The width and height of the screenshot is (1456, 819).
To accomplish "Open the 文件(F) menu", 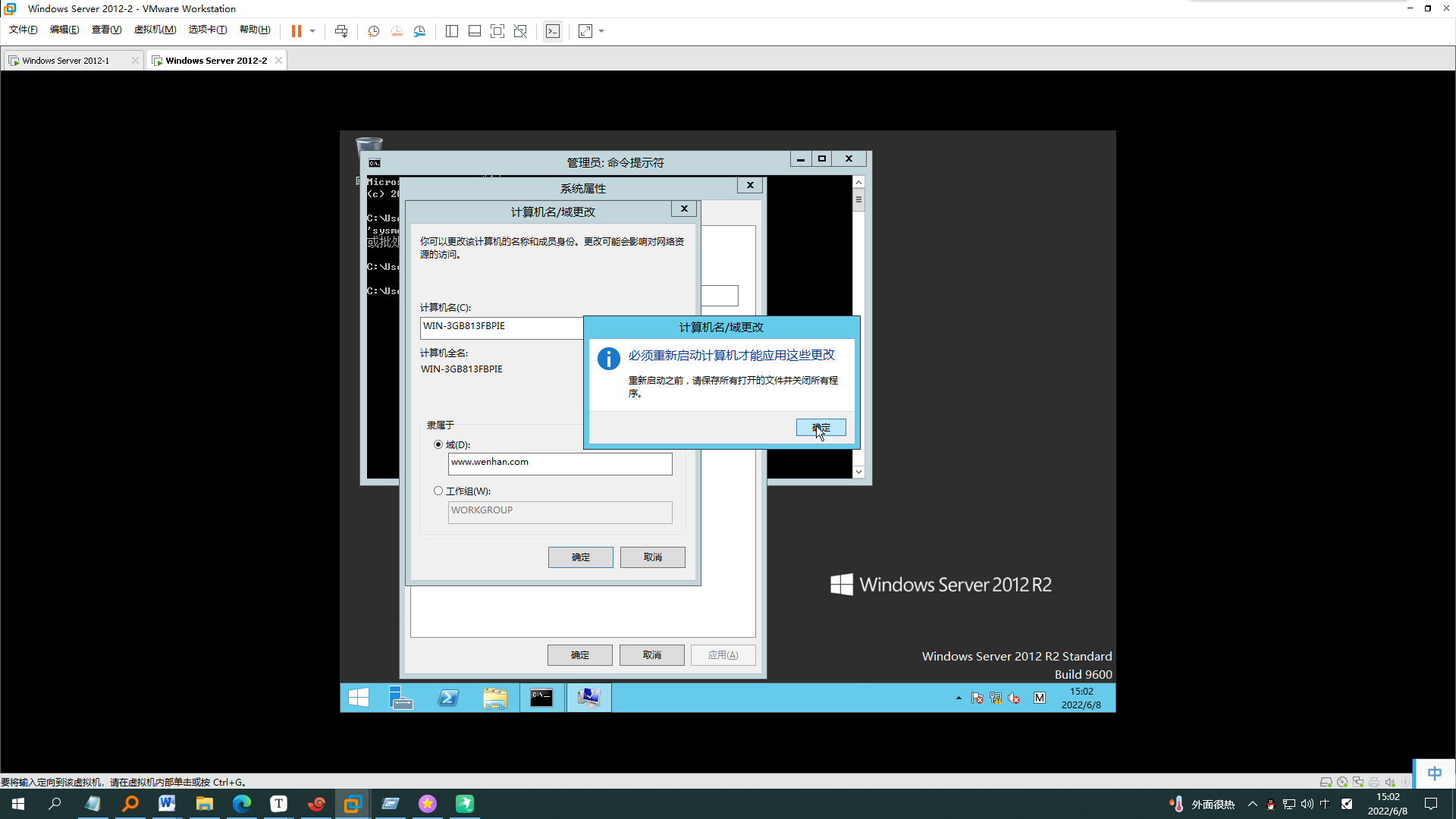I will point(24,30).
